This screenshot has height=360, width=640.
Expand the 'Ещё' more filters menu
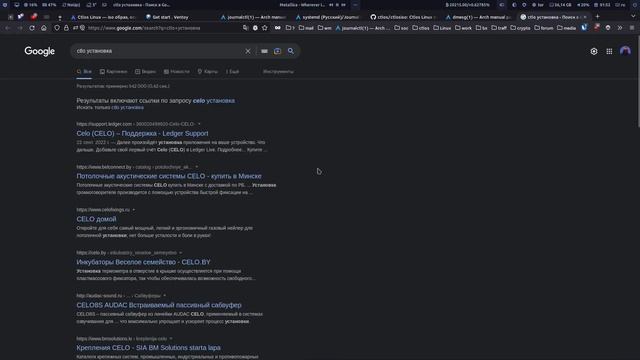tap(233, 71)
